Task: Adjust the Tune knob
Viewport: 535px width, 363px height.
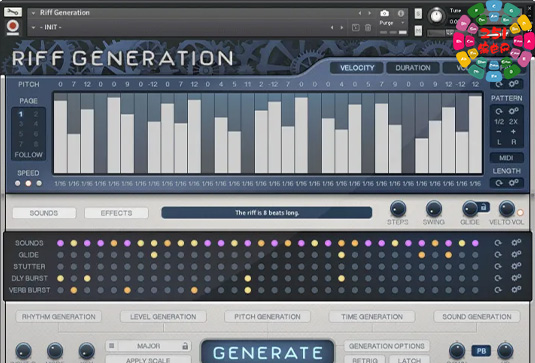Action: [x=436, y=16]
